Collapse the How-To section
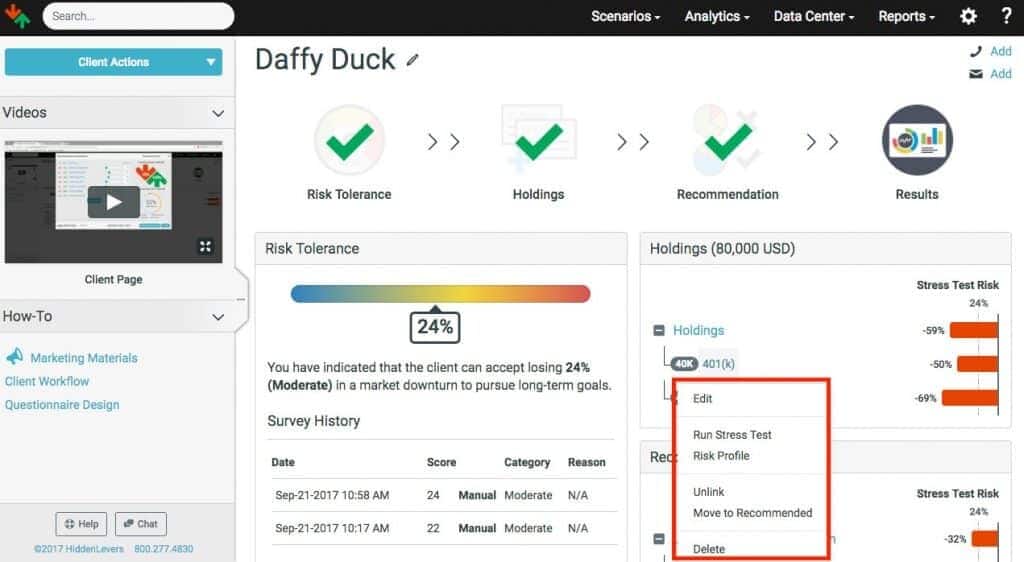Image resolution: width=1024 pixels, height=562 pixels. [x=218, y=317]
